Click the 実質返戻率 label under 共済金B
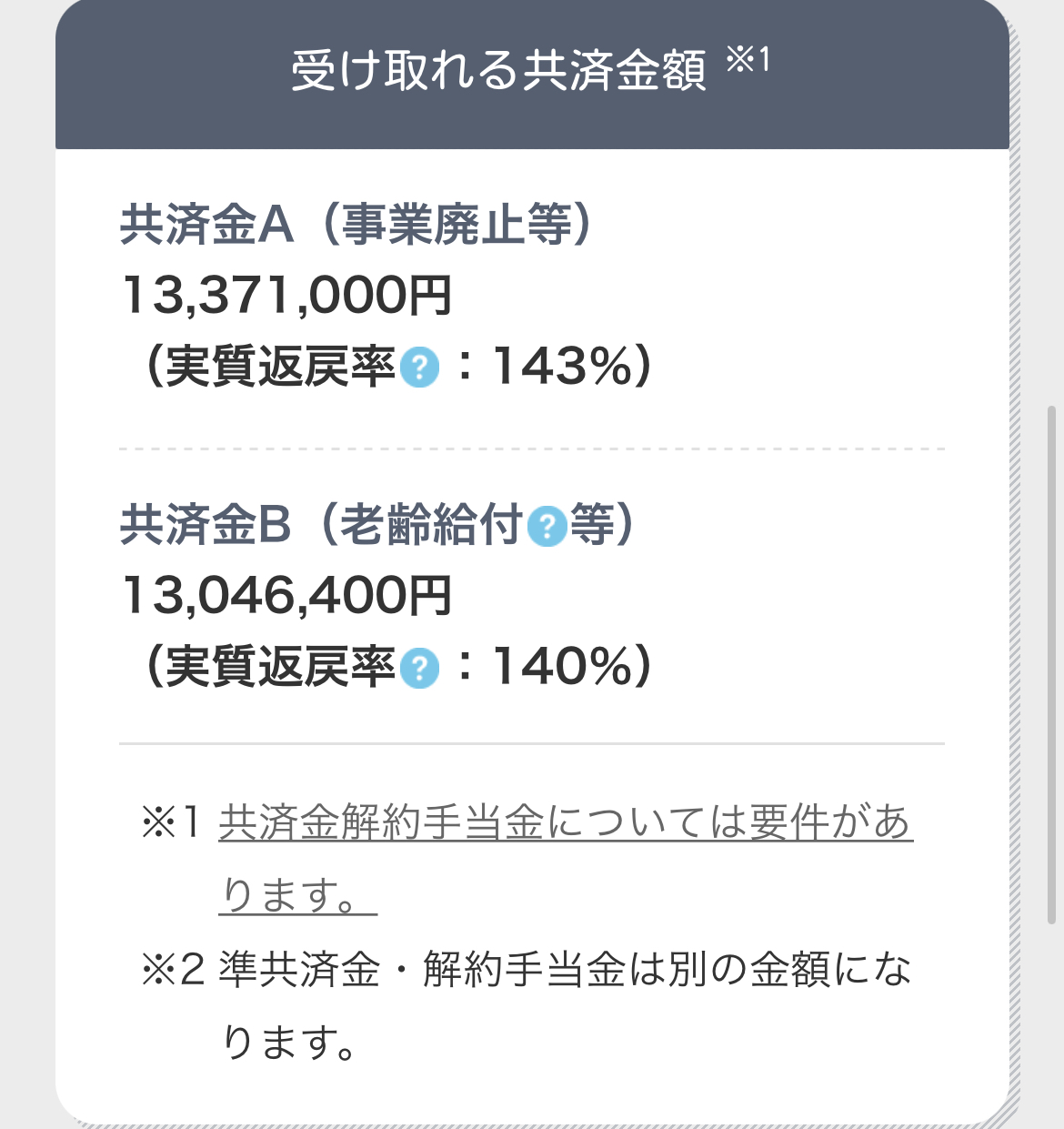The height and width of the screenshot is (1129, 1064). coord(280,668)
